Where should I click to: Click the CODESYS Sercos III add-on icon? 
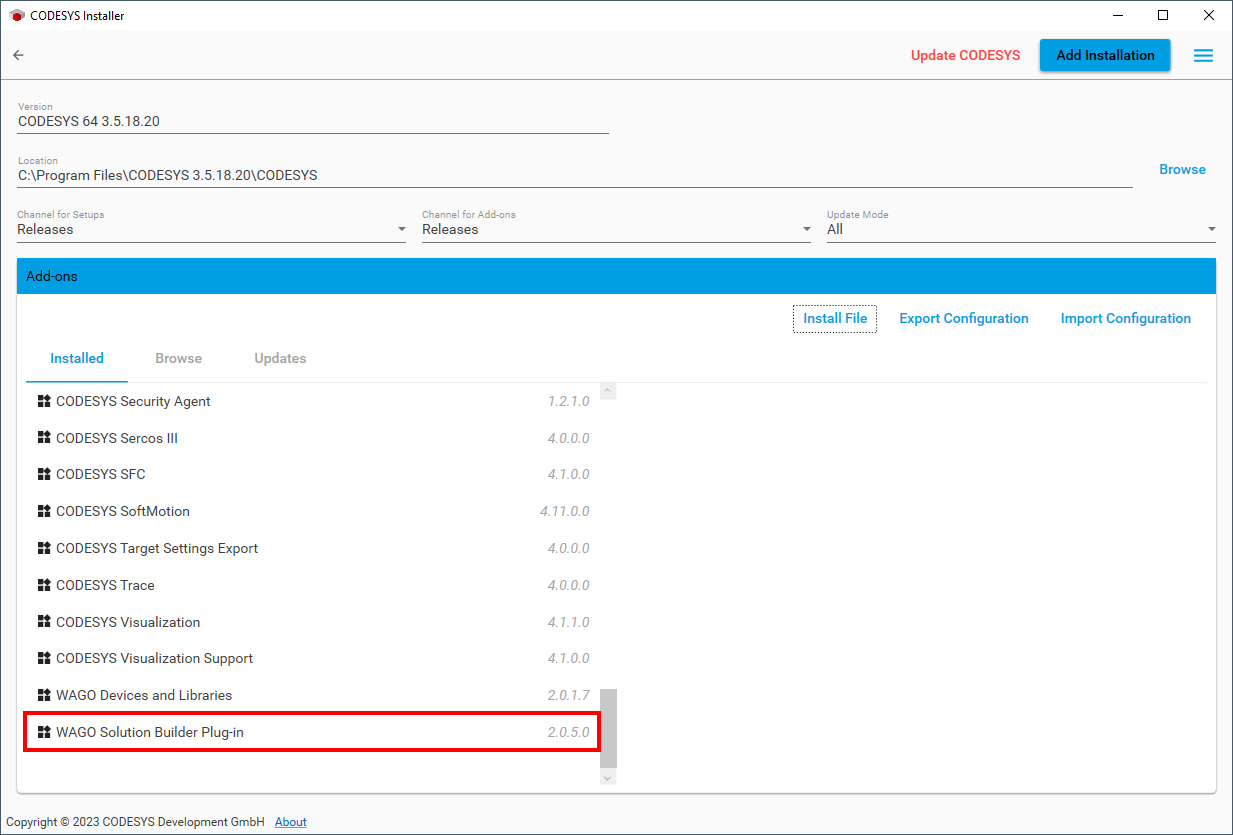coord(44,438)
